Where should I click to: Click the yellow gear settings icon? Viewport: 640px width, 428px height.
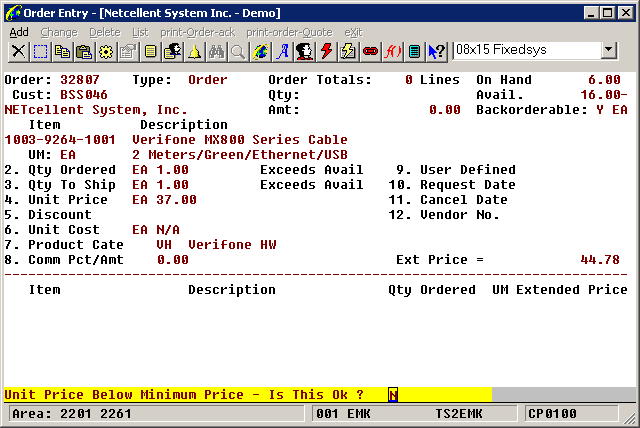(107, 52)
